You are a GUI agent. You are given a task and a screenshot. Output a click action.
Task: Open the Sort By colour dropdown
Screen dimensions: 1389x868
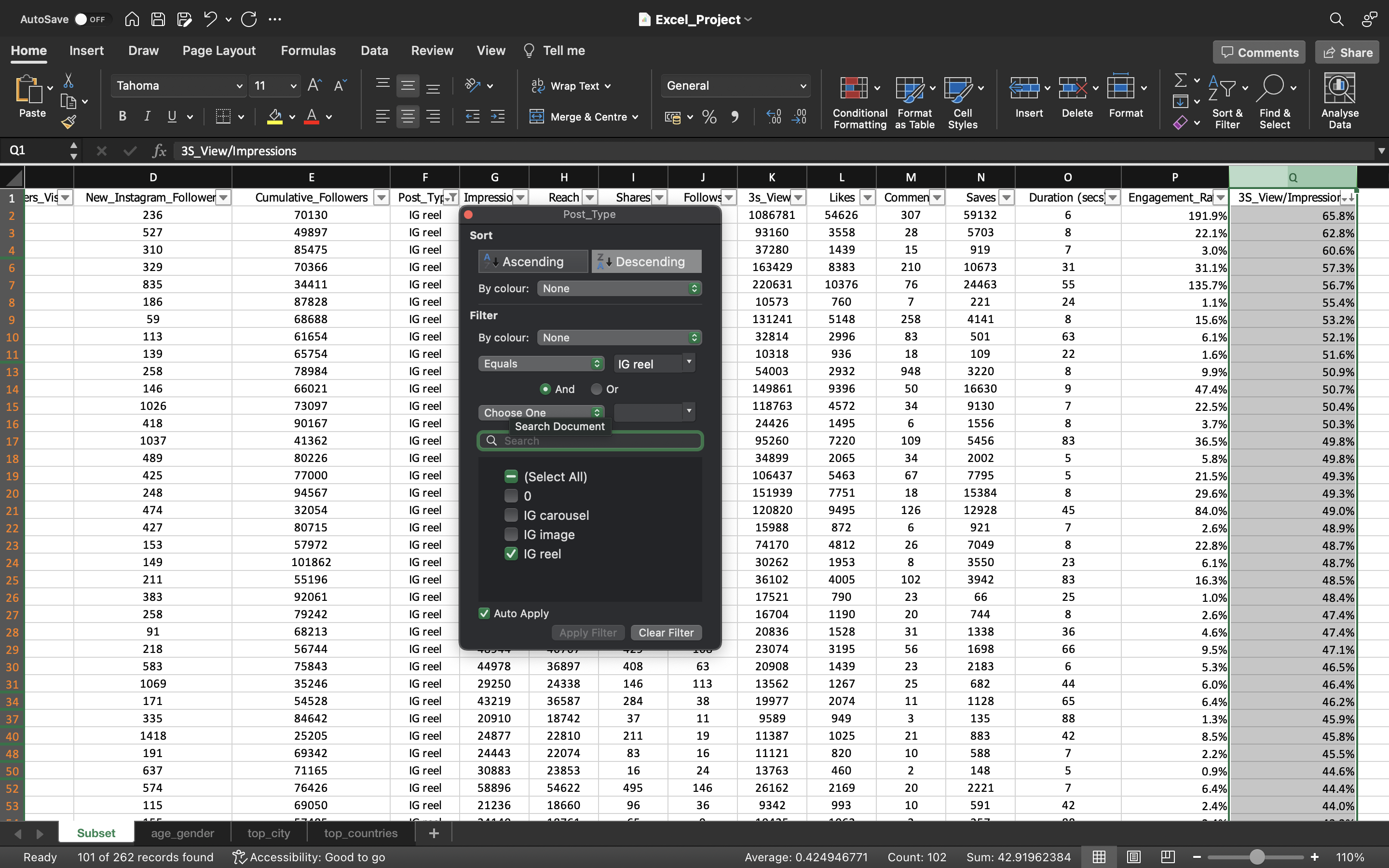(619, 288)
